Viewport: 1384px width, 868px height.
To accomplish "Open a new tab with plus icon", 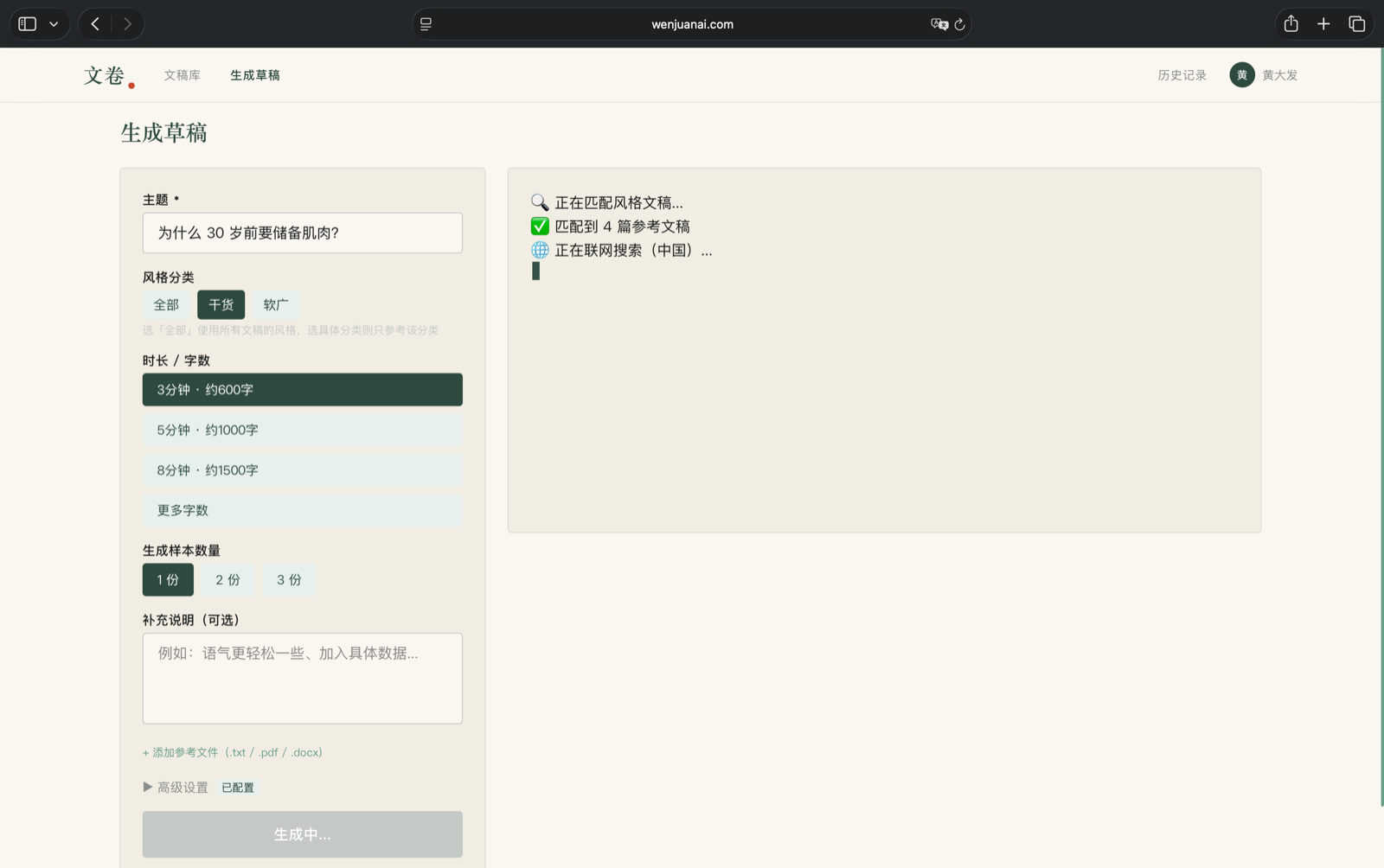I will pos(1323,24).
